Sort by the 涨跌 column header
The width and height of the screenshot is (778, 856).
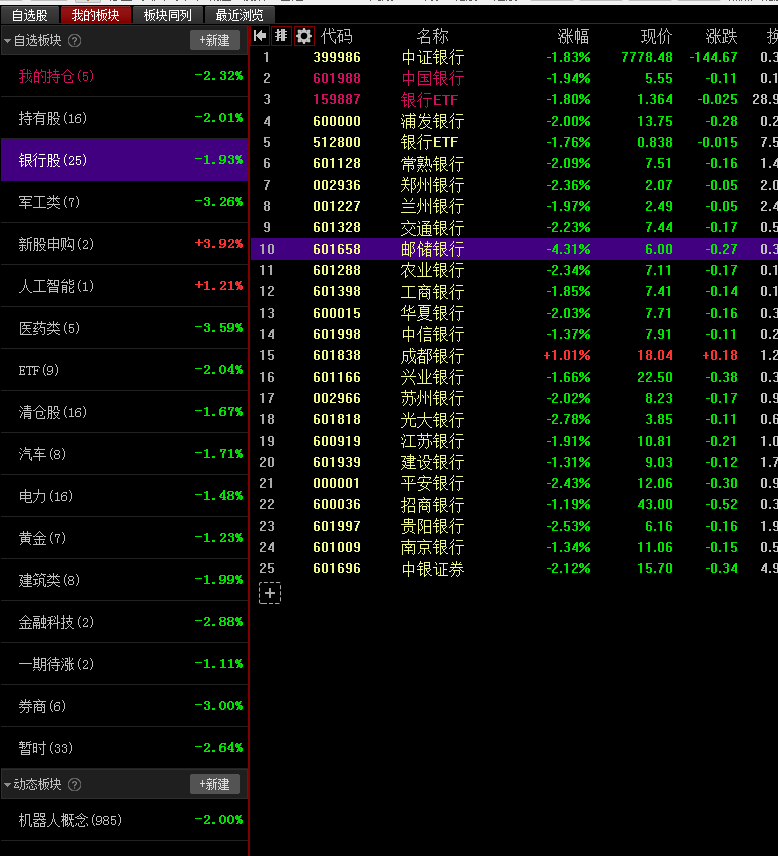click(721, 37)
